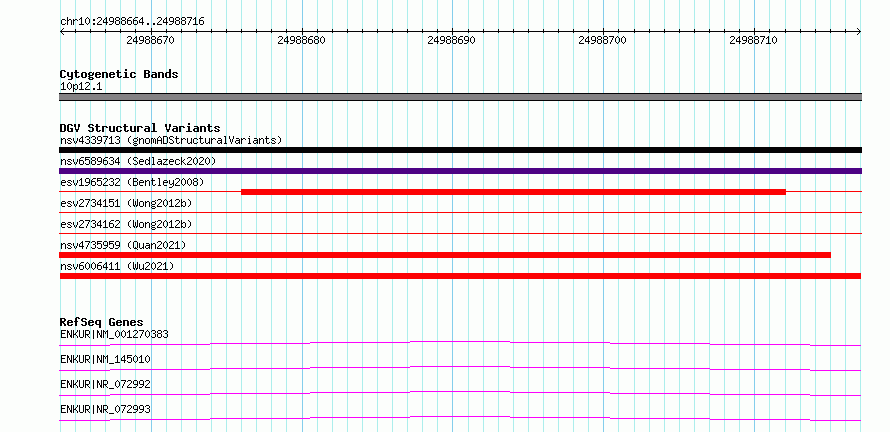The height and width of the screenshot is (432, 890).
Task: Click the red nsv6006411 variant bar
Action: click(x=460, y=276)
